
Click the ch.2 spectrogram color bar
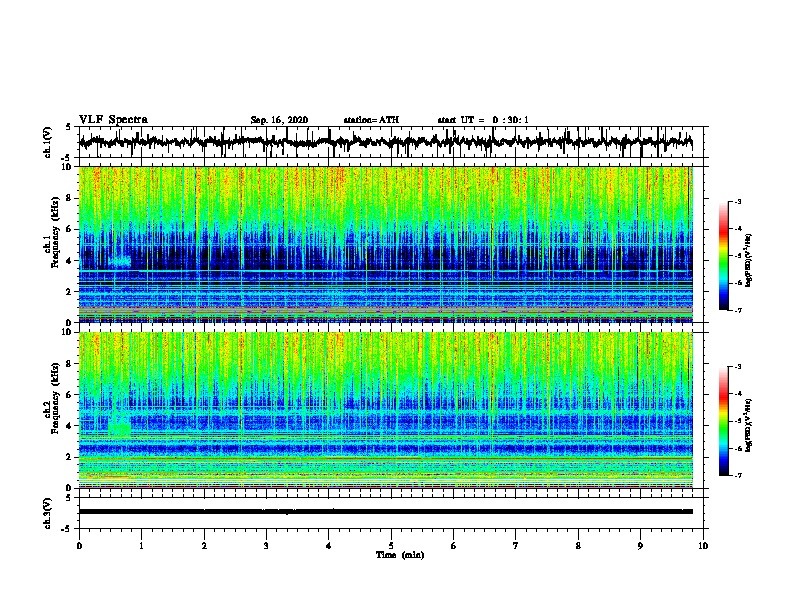pos(724,421)
